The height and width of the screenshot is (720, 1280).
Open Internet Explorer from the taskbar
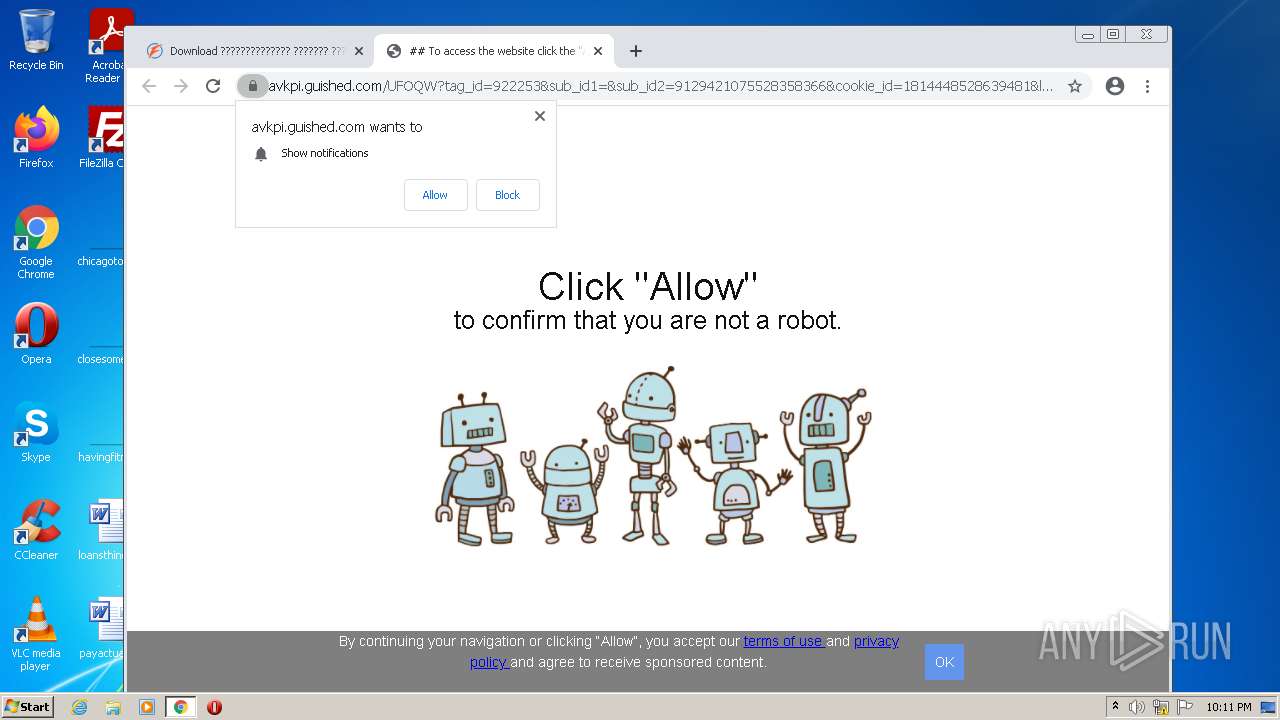click(x=79, y=707)
